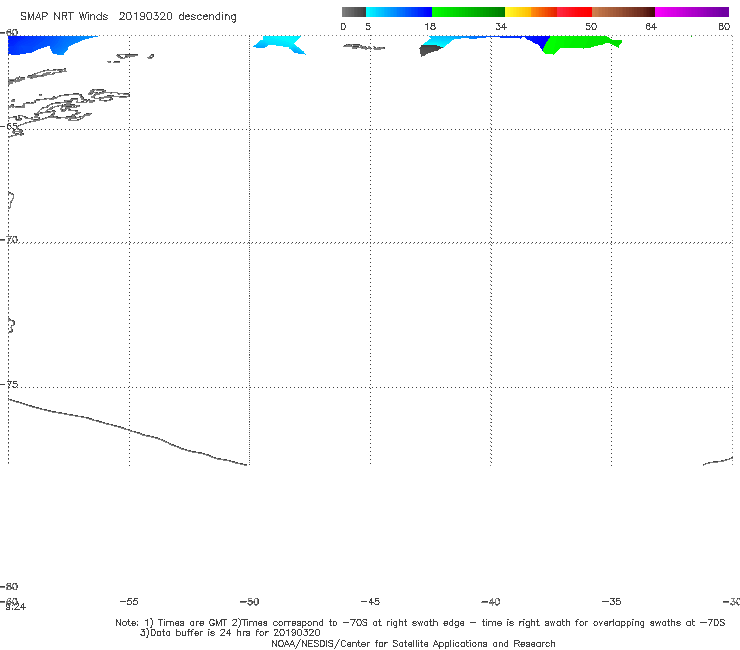
Task: Click the coastline curve ending near -50 longitude
Action: pyautogui.click(x=127, y=431)
